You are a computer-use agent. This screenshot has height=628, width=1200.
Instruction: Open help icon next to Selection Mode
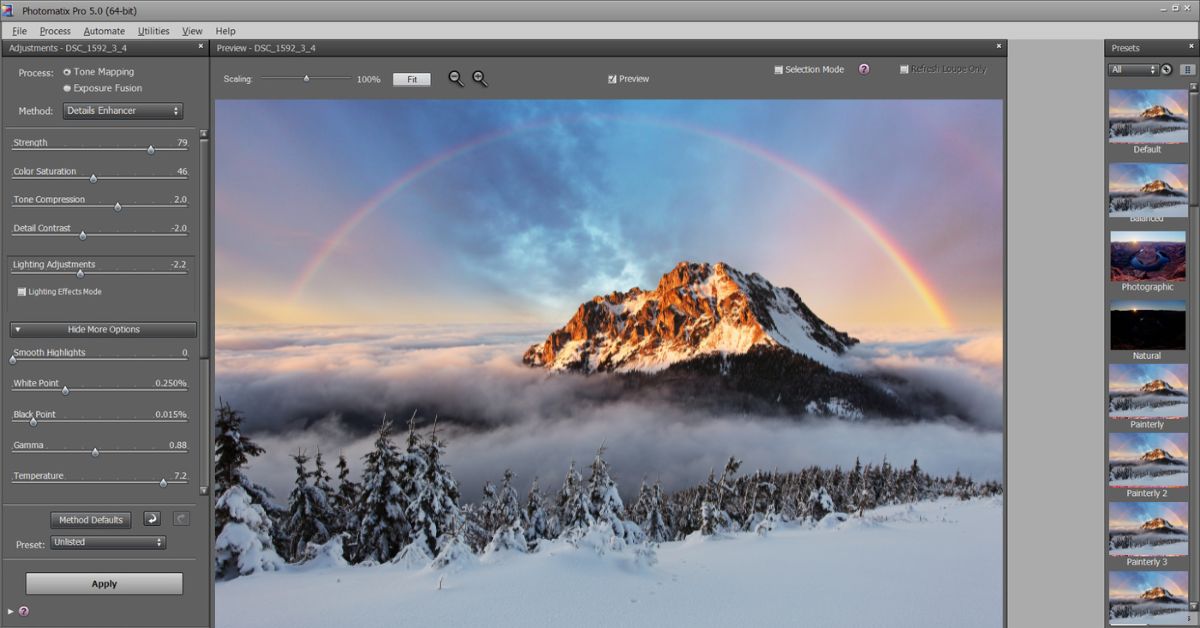864,70
